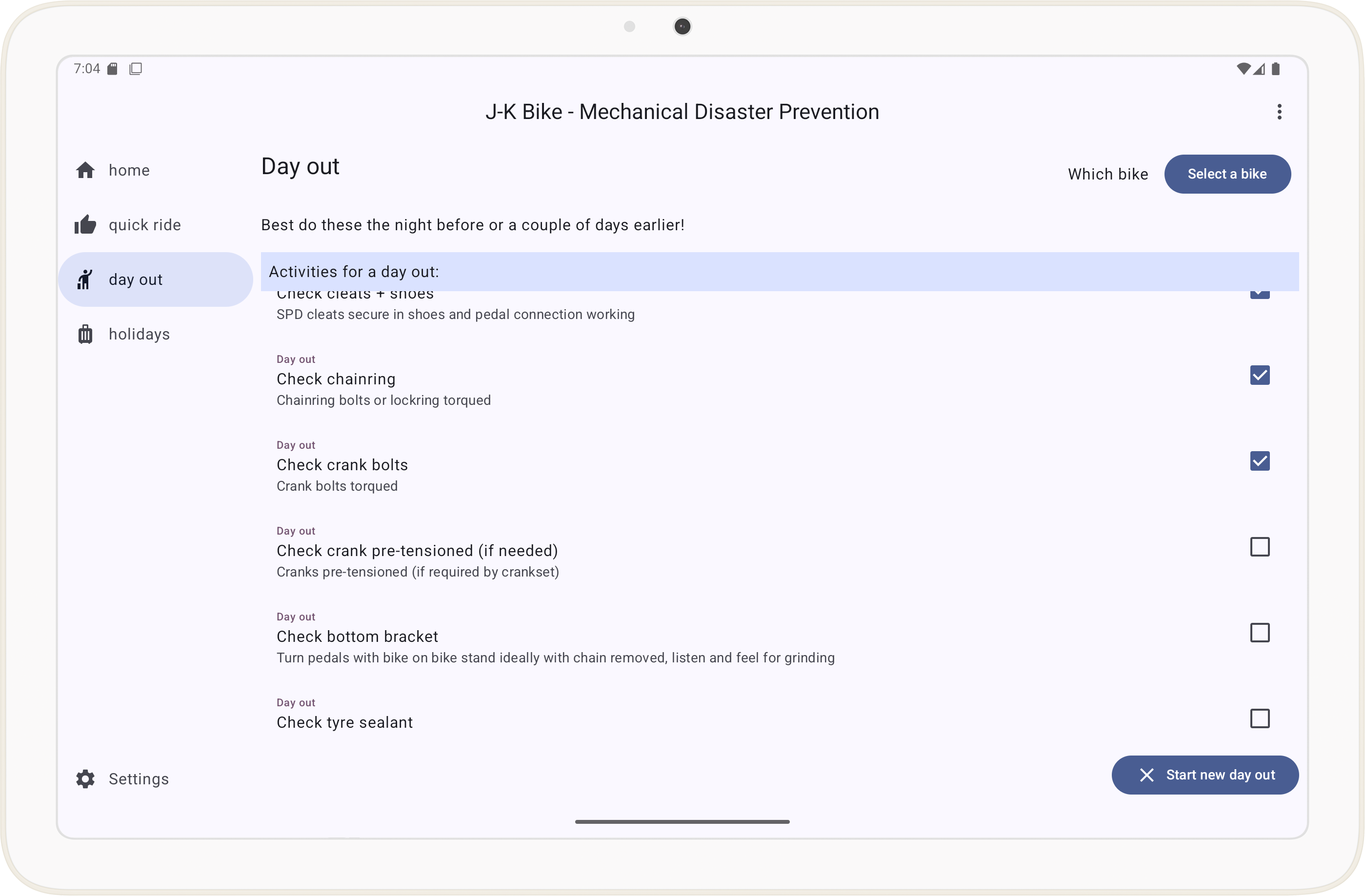Tick the Check crank pre-tensioned checkbox

pyautogui.click(x=1260, y=547)
